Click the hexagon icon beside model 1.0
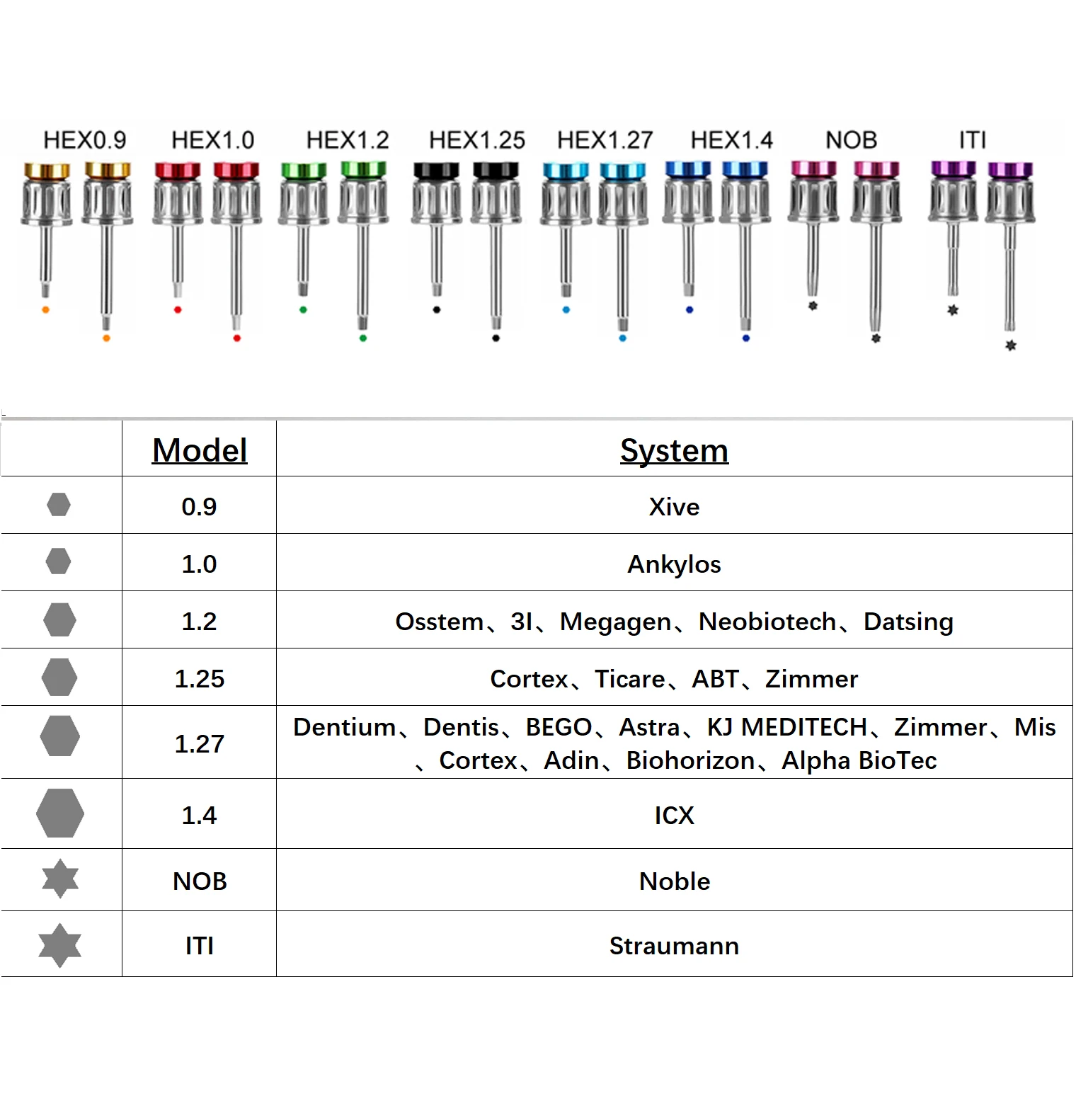This screenshot has height=1120, width=1076. click(x=58, y=561)
